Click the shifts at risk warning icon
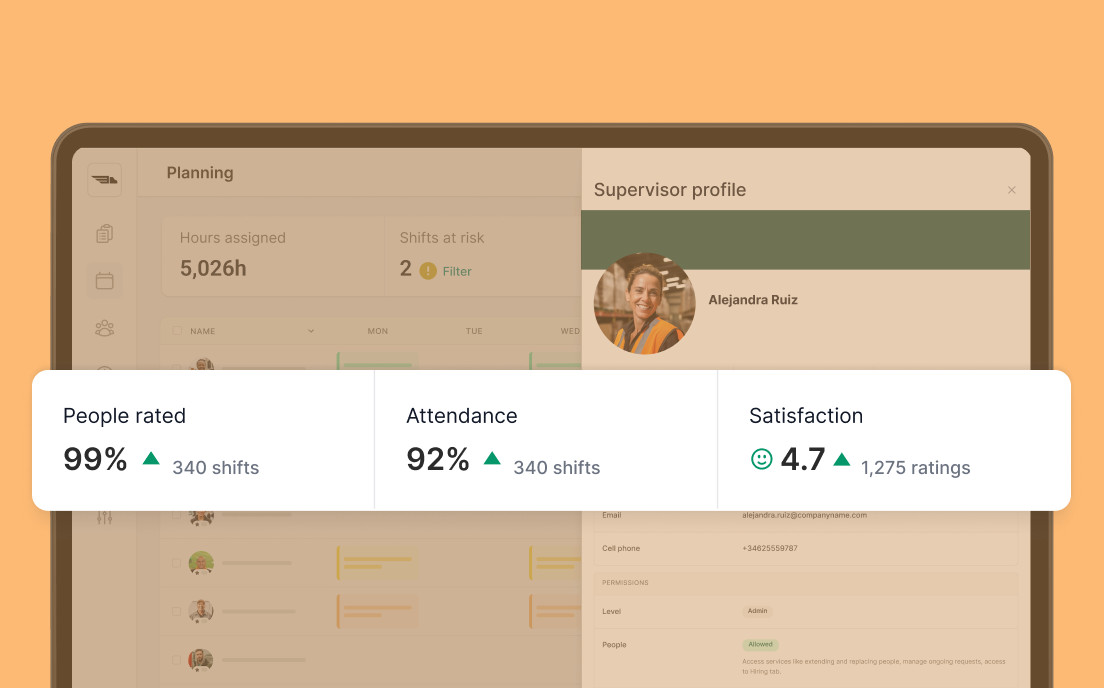1104x688 pixels. pos(428,270)
